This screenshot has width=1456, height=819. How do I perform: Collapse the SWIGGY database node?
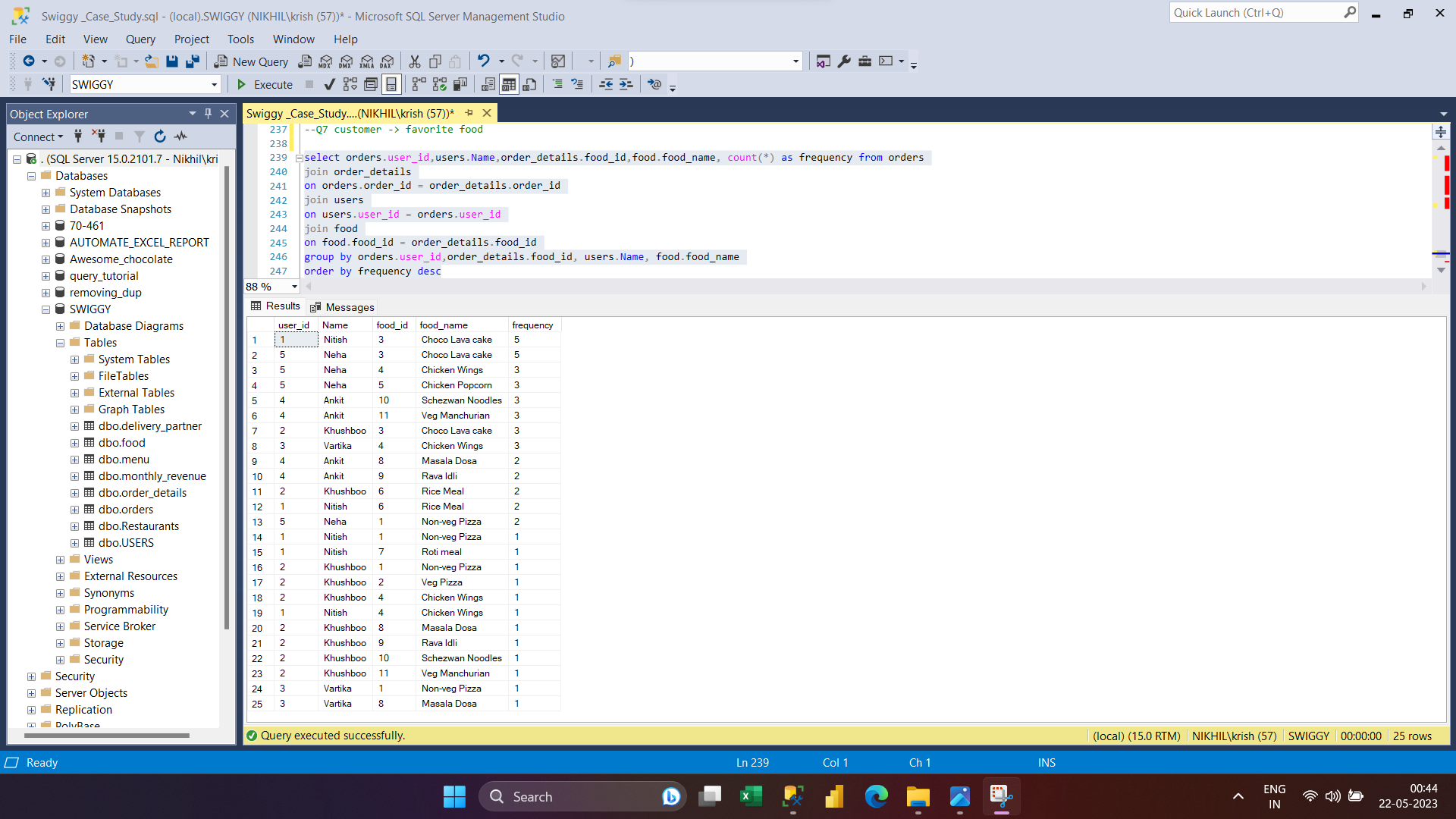coord(45,309)
